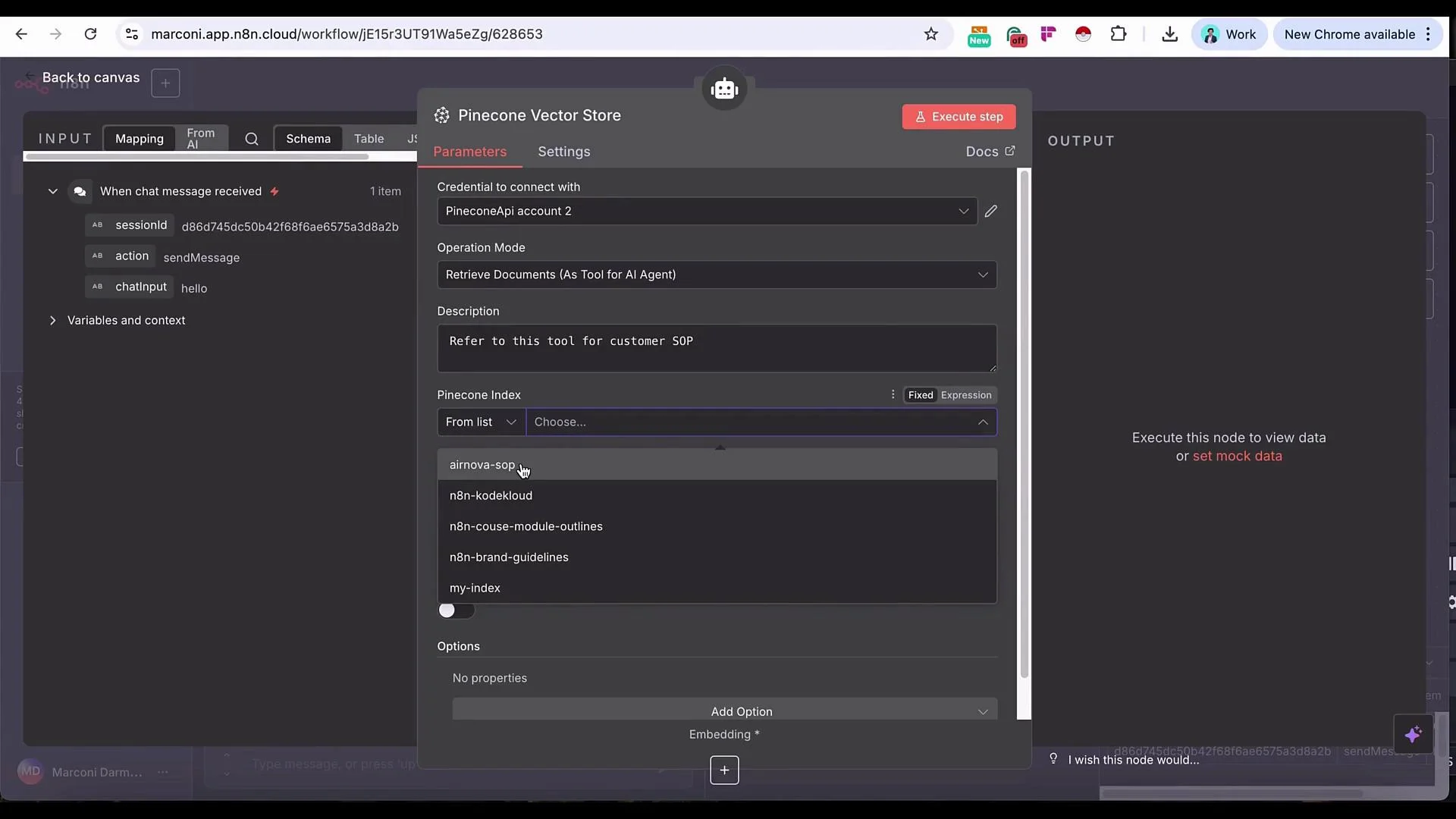Click the action field pill
This screenshot has width=1456, height=819.
point(120,256)
